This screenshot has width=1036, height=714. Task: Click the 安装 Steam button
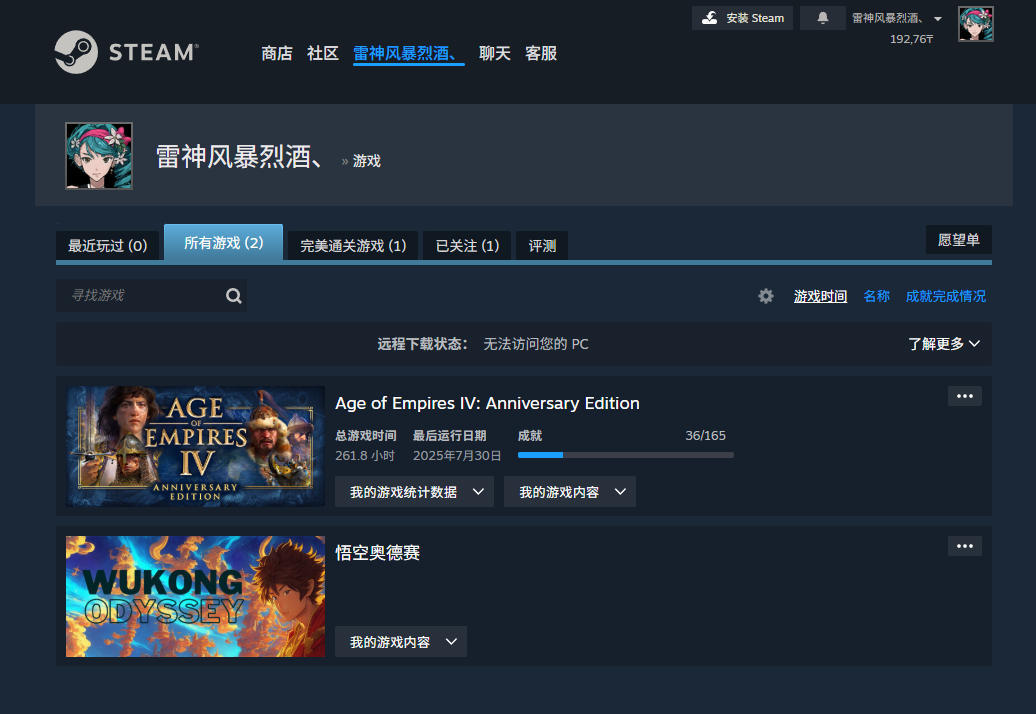[742, 18]
